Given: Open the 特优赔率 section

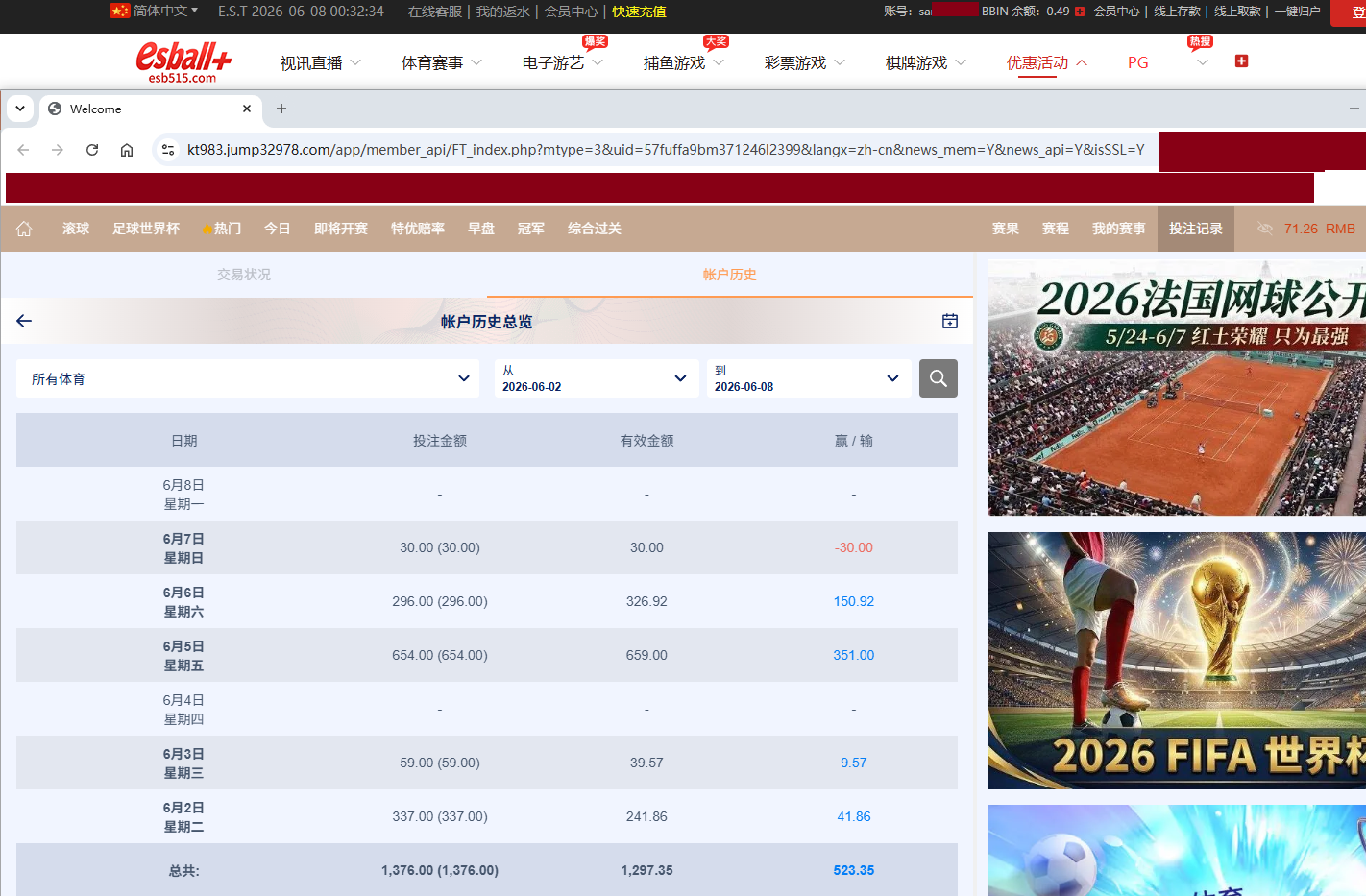Looking at the screenshot, I should tap(418, 229).
